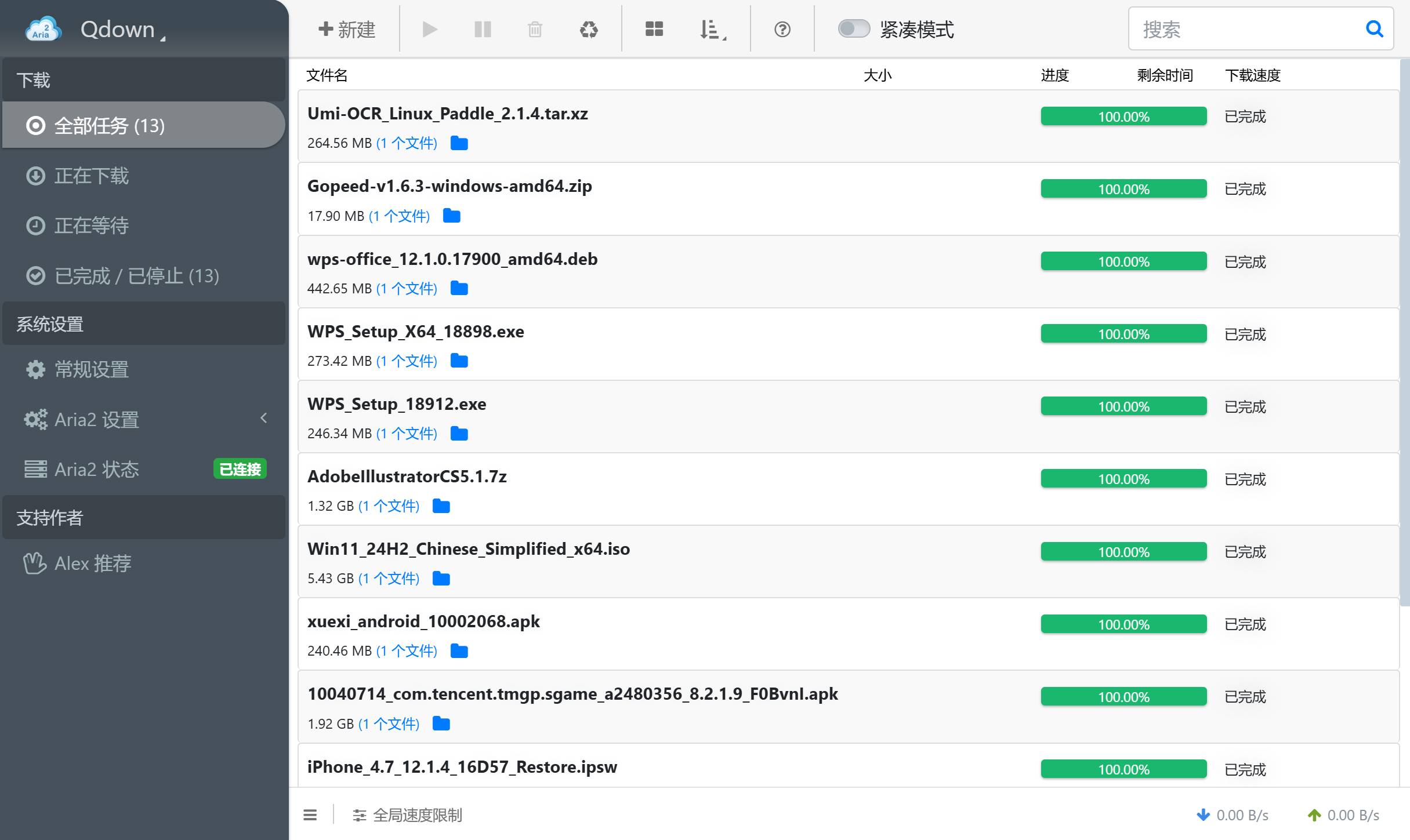The height and width of the screenshot is (840, 1410).
Task: Open 正在等待 list
Action: click(143, 226)
